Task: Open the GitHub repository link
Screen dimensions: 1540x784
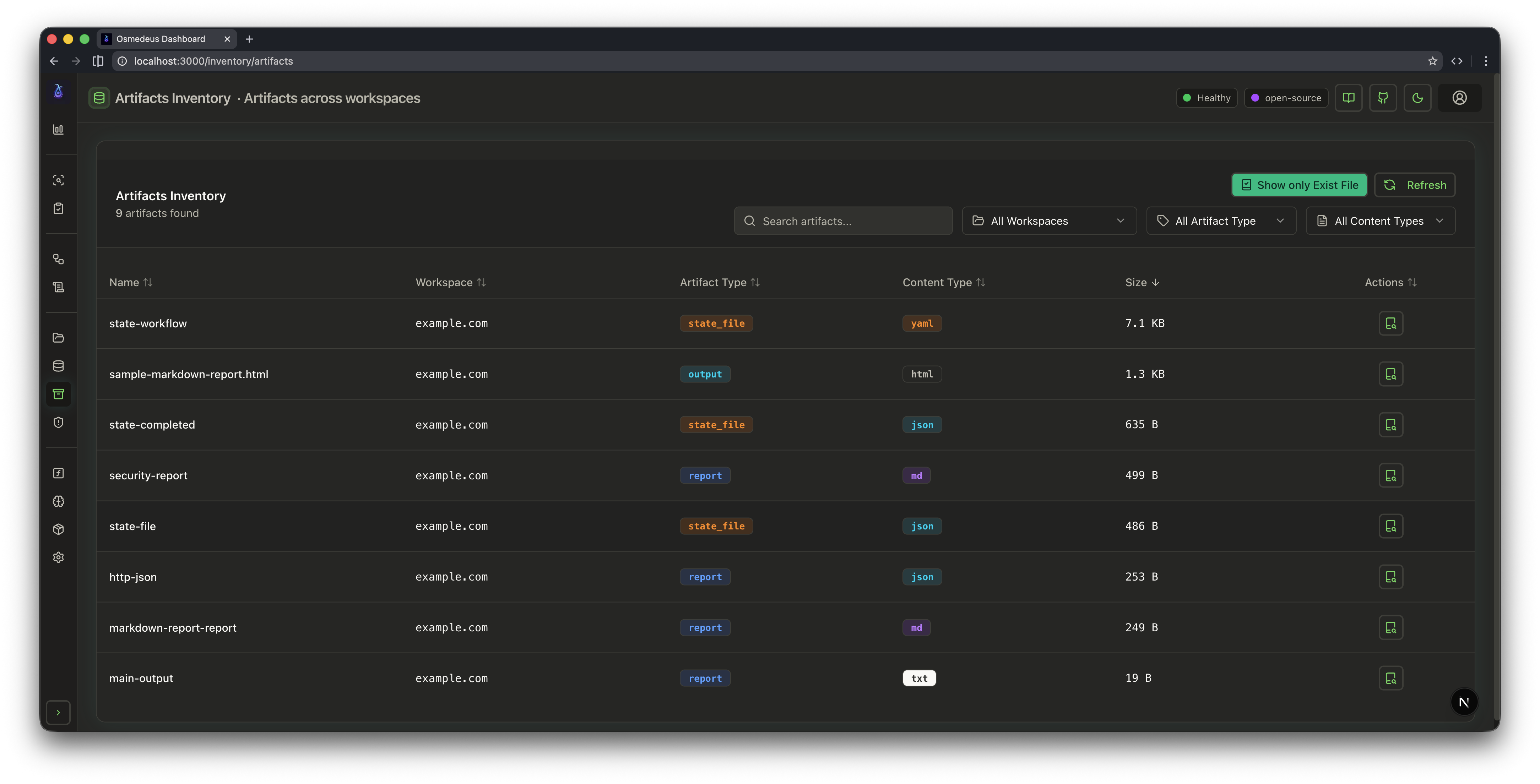Action: click(x=1383, y=97)
